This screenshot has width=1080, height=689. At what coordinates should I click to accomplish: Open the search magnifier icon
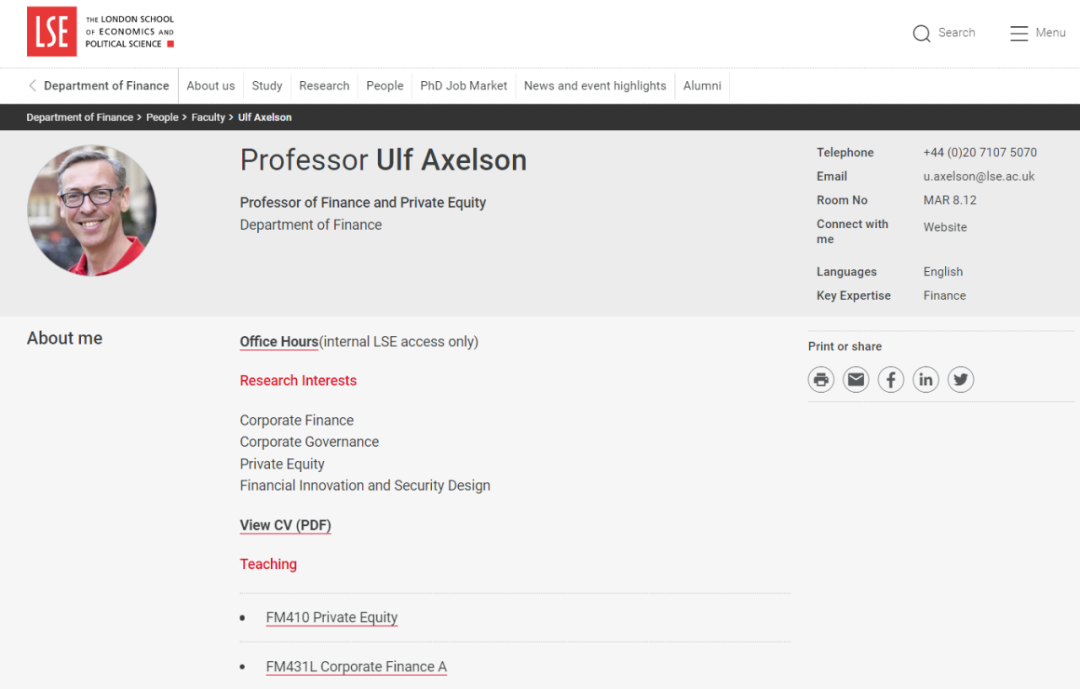pos(921,34)
